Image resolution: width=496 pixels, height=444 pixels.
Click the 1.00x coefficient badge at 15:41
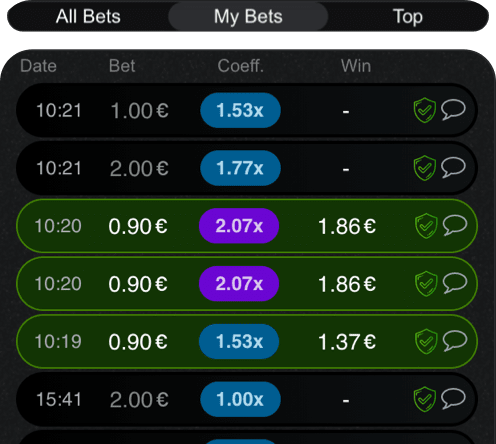(x=240, y=399)
